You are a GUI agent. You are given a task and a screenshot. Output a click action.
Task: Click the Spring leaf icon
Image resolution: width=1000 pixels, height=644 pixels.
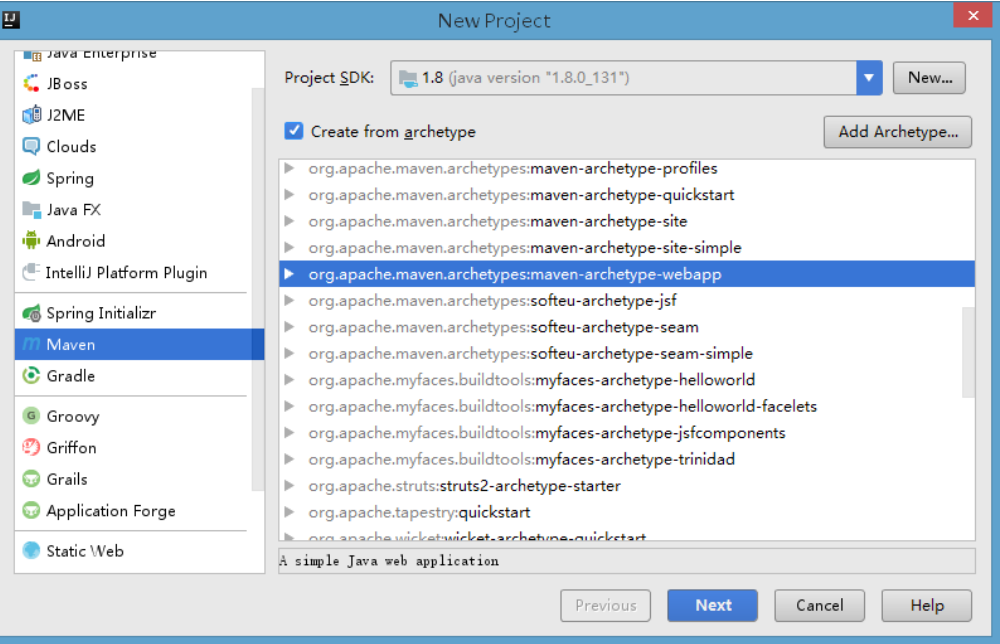click(x=30, y=179)
